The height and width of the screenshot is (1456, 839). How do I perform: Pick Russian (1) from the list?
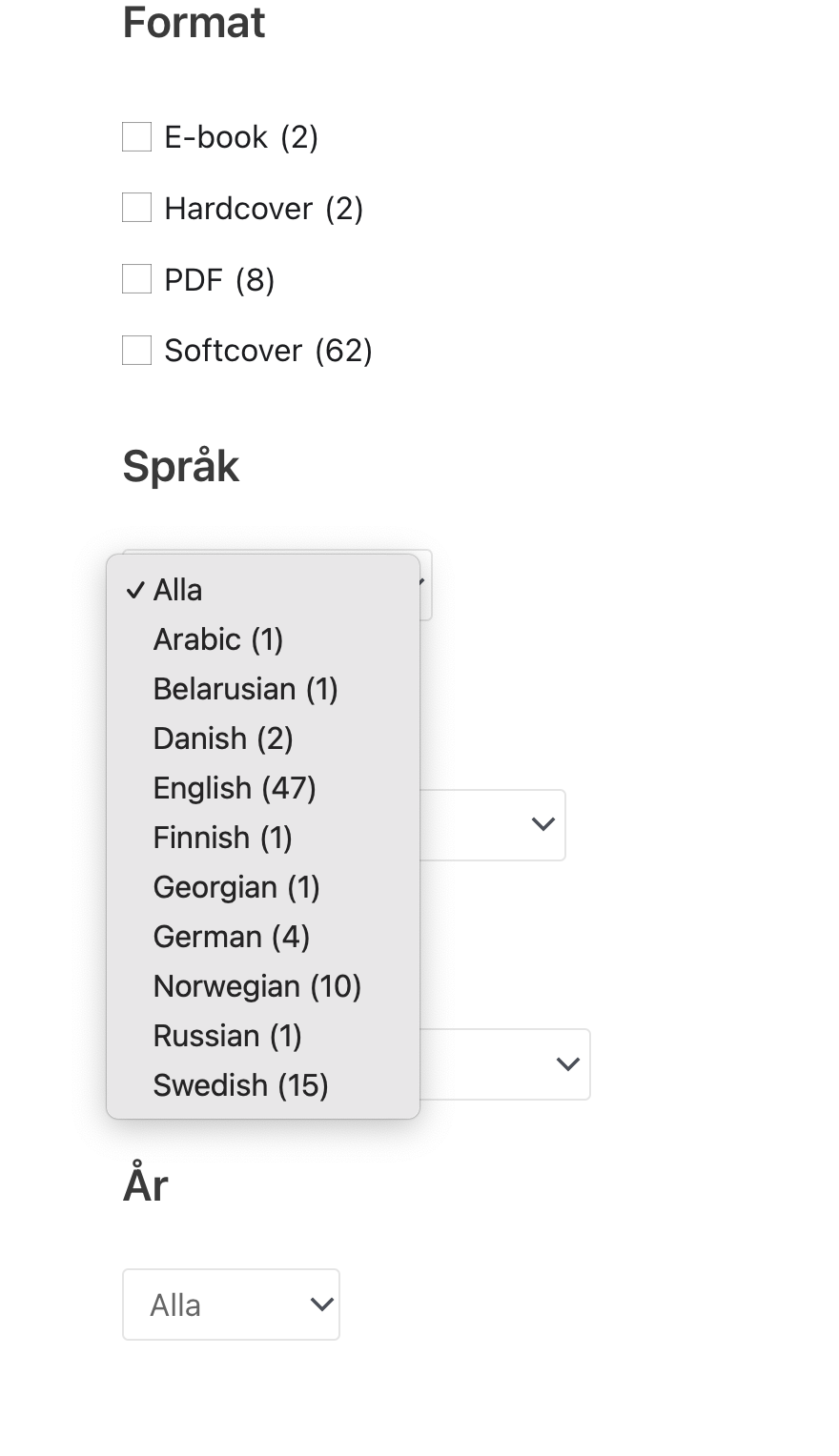(227, 1036)
